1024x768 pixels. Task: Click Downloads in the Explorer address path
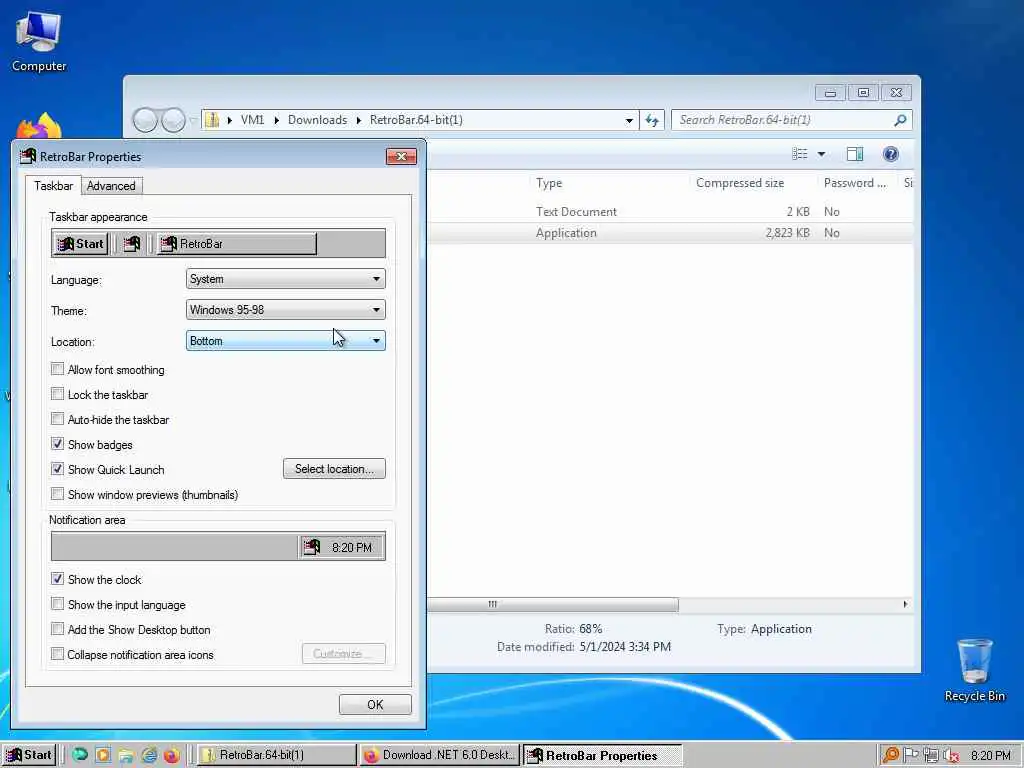[317, 120]
